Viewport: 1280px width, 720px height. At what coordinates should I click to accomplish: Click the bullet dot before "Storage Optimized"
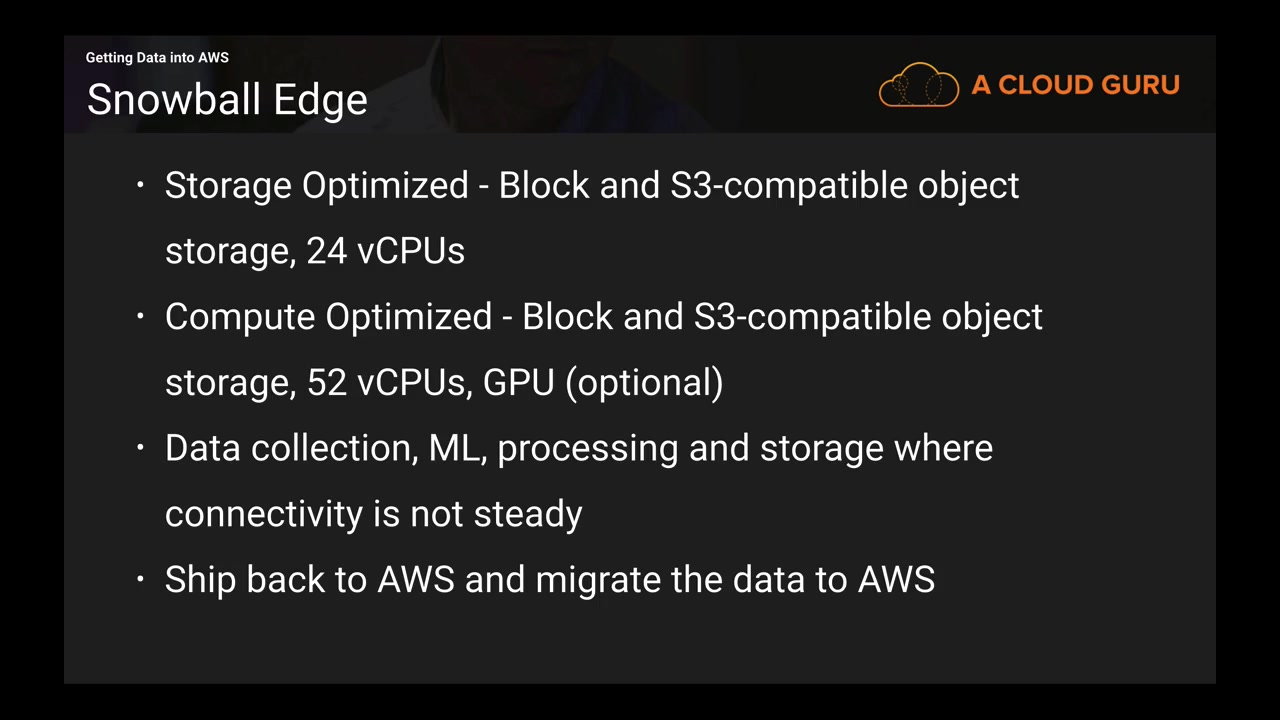pos(141,185)
